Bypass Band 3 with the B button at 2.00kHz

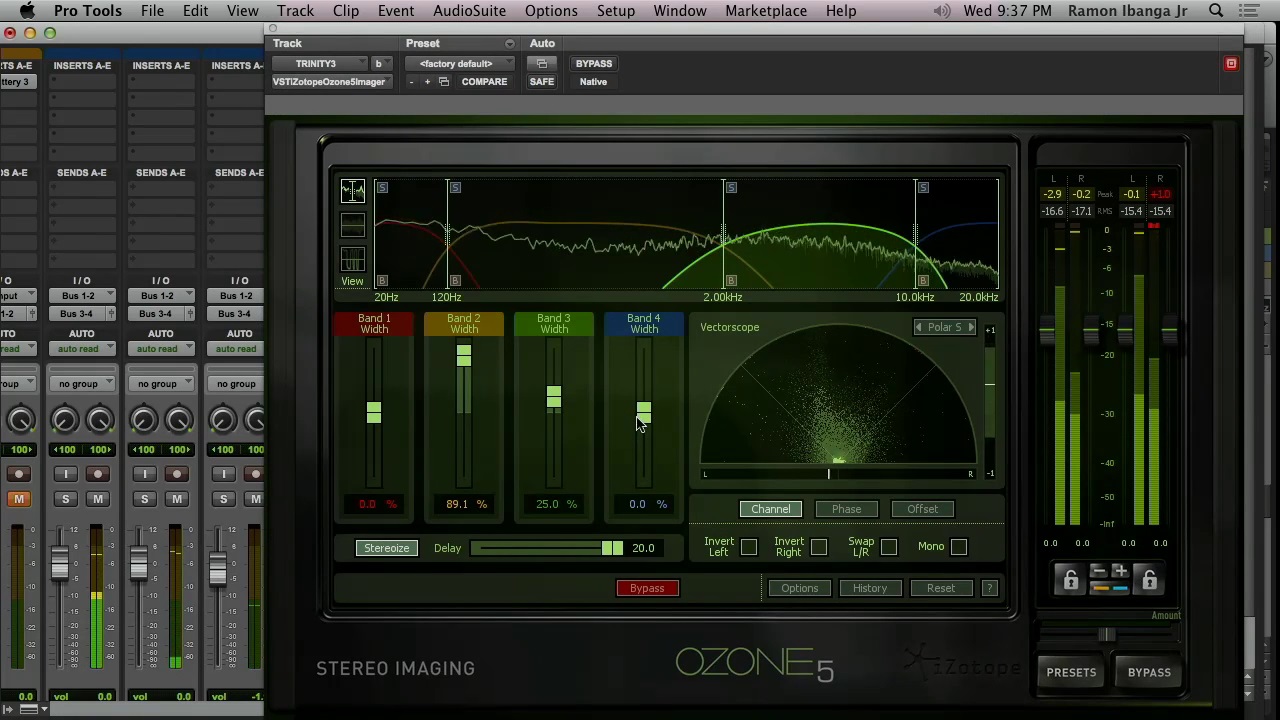tap(731, 281)
